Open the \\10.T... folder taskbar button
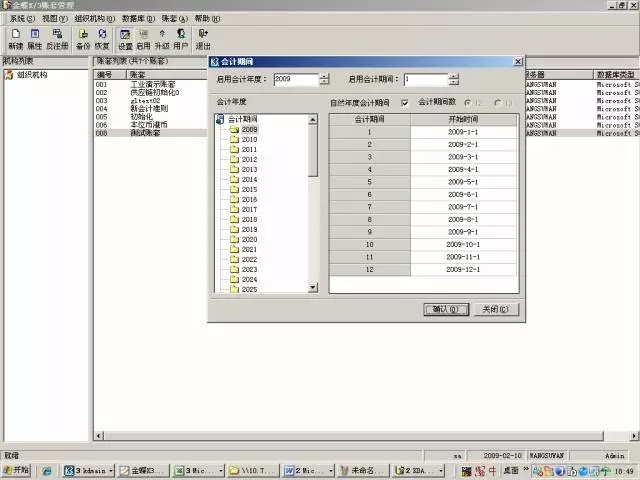Viewport: 640px width, 480px height. coord(253,471)
